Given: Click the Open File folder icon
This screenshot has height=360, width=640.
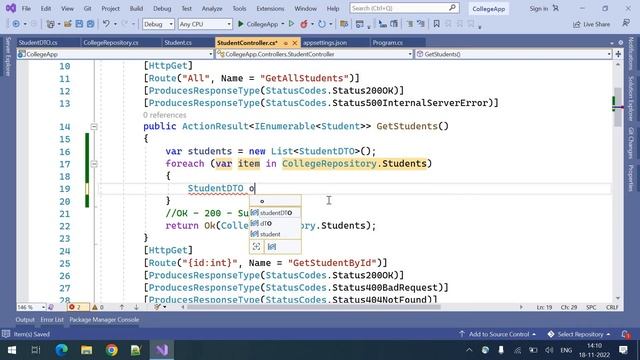Looking at the screenshot, I should coord(68,24).
